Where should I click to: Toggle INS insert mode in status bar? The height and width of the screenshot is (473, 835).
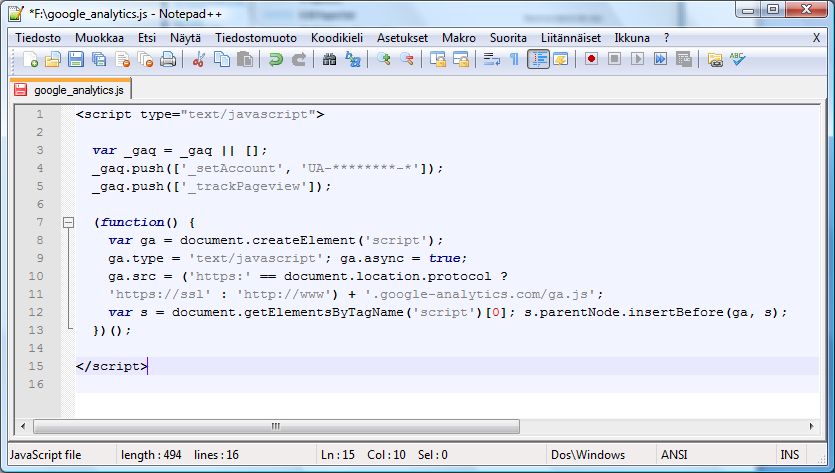click(790, 455)
